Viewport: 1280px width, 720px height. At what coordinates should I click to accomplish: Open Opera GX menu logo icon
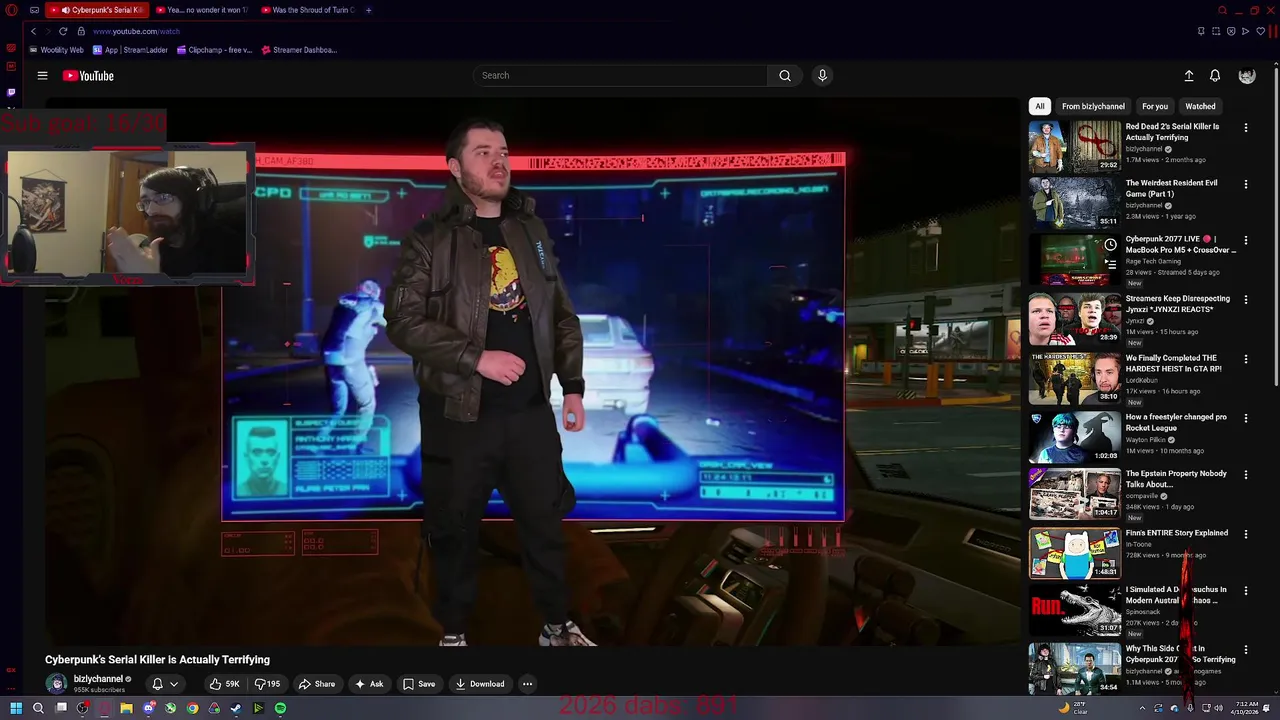(11, 10)
